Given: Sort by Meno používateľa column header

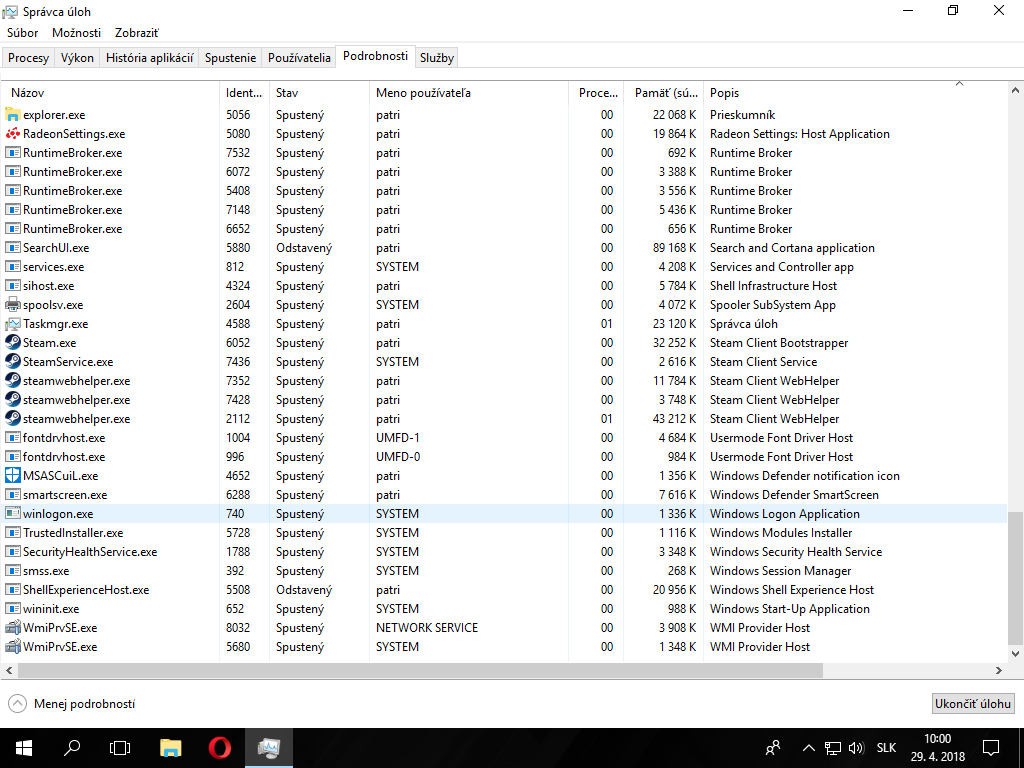Looking at the screenshot, I should (x=469, y=93).
